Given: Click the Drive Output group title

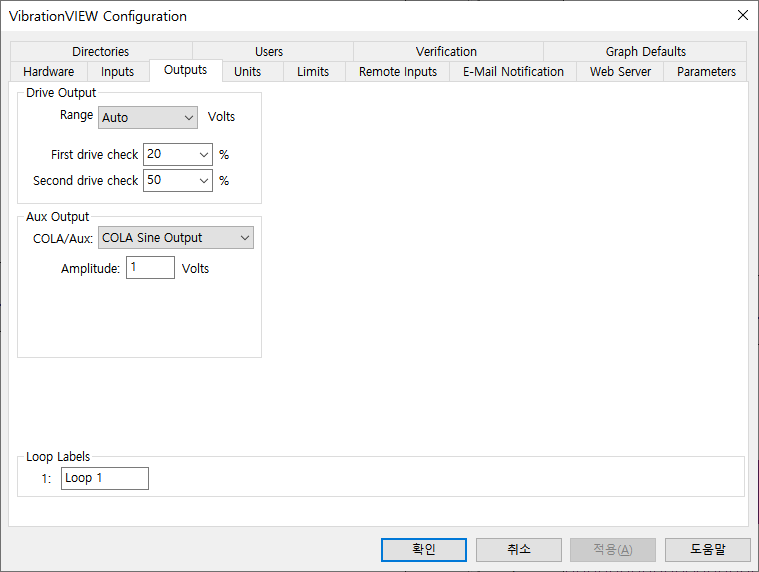Looking at the screenshot, I should coord(61,93).
